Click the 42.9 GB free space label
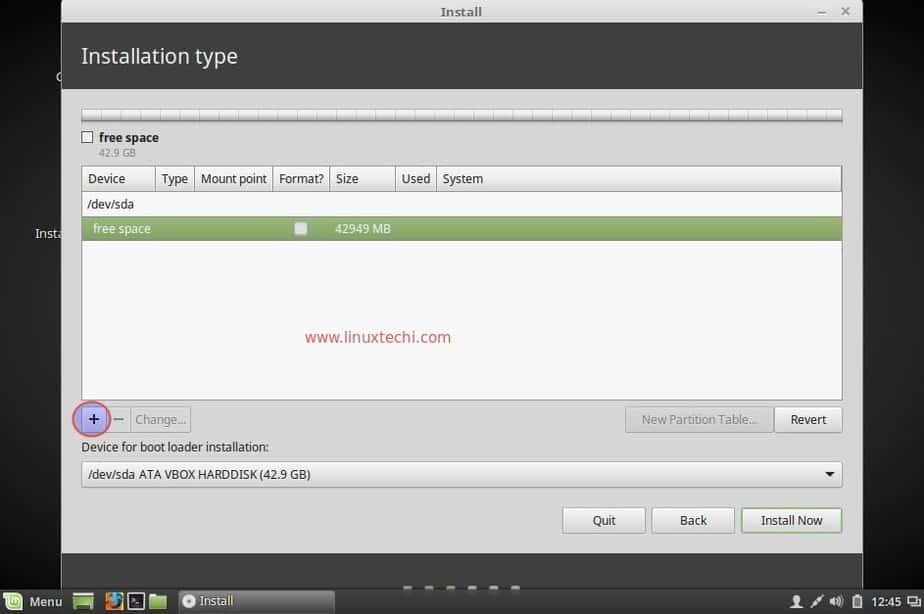Screen dimensions: 924x614 117,153
